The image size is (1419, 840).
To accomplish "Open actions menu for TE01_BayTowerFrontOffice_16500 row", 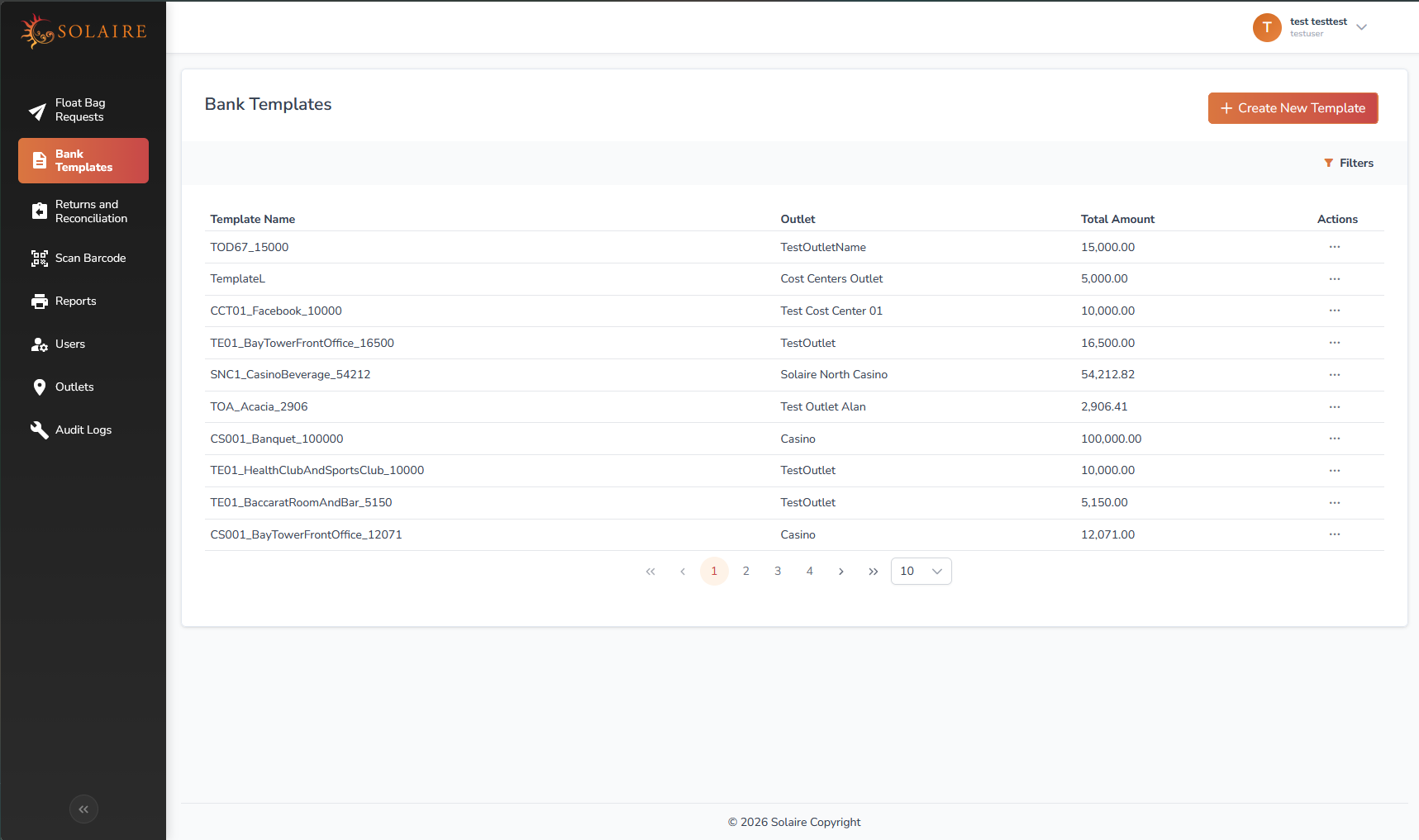I will (x=1334, y=343).
